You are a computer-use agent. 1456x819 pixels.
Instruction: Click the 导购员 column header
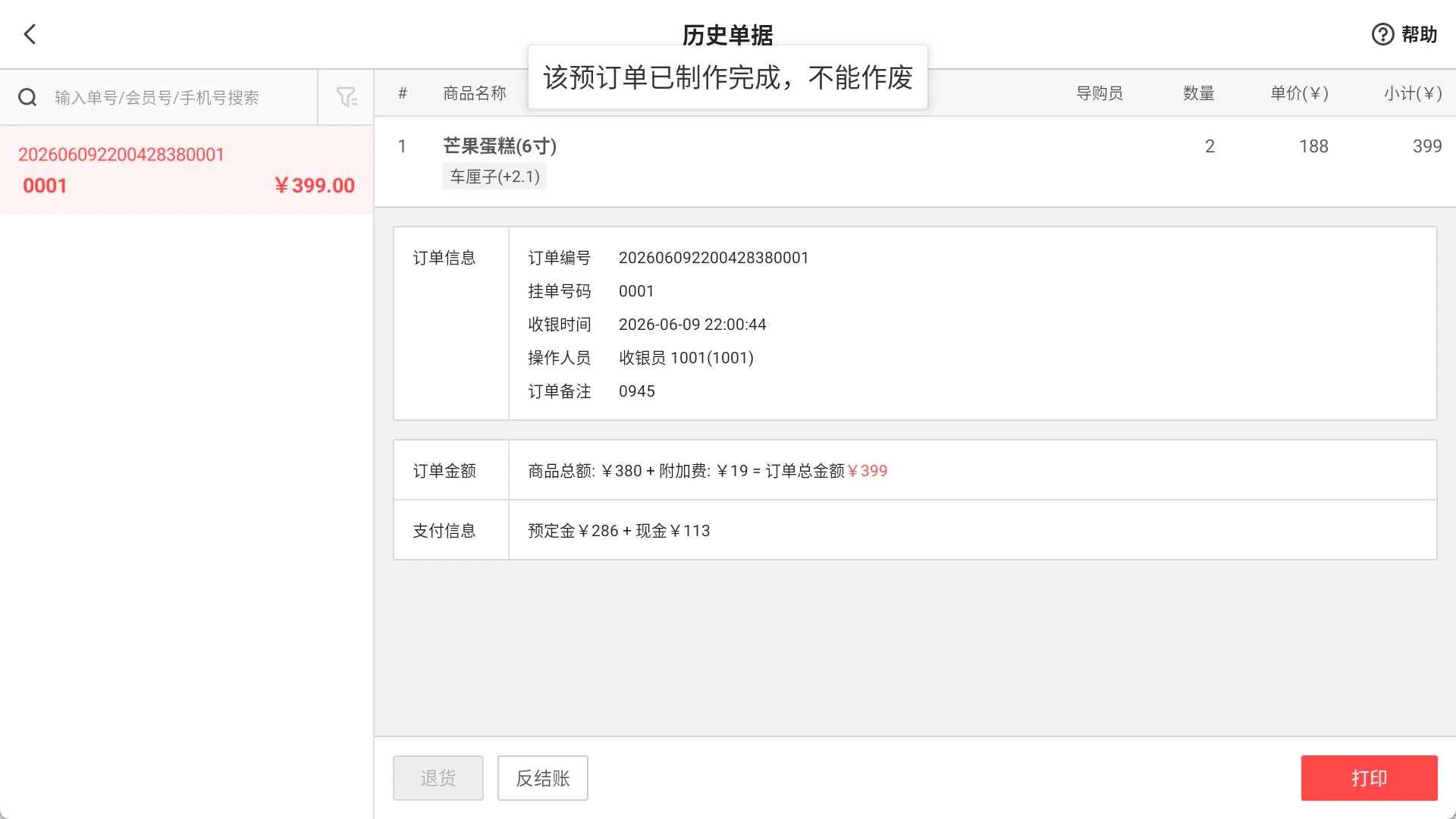click(1100, 93)
